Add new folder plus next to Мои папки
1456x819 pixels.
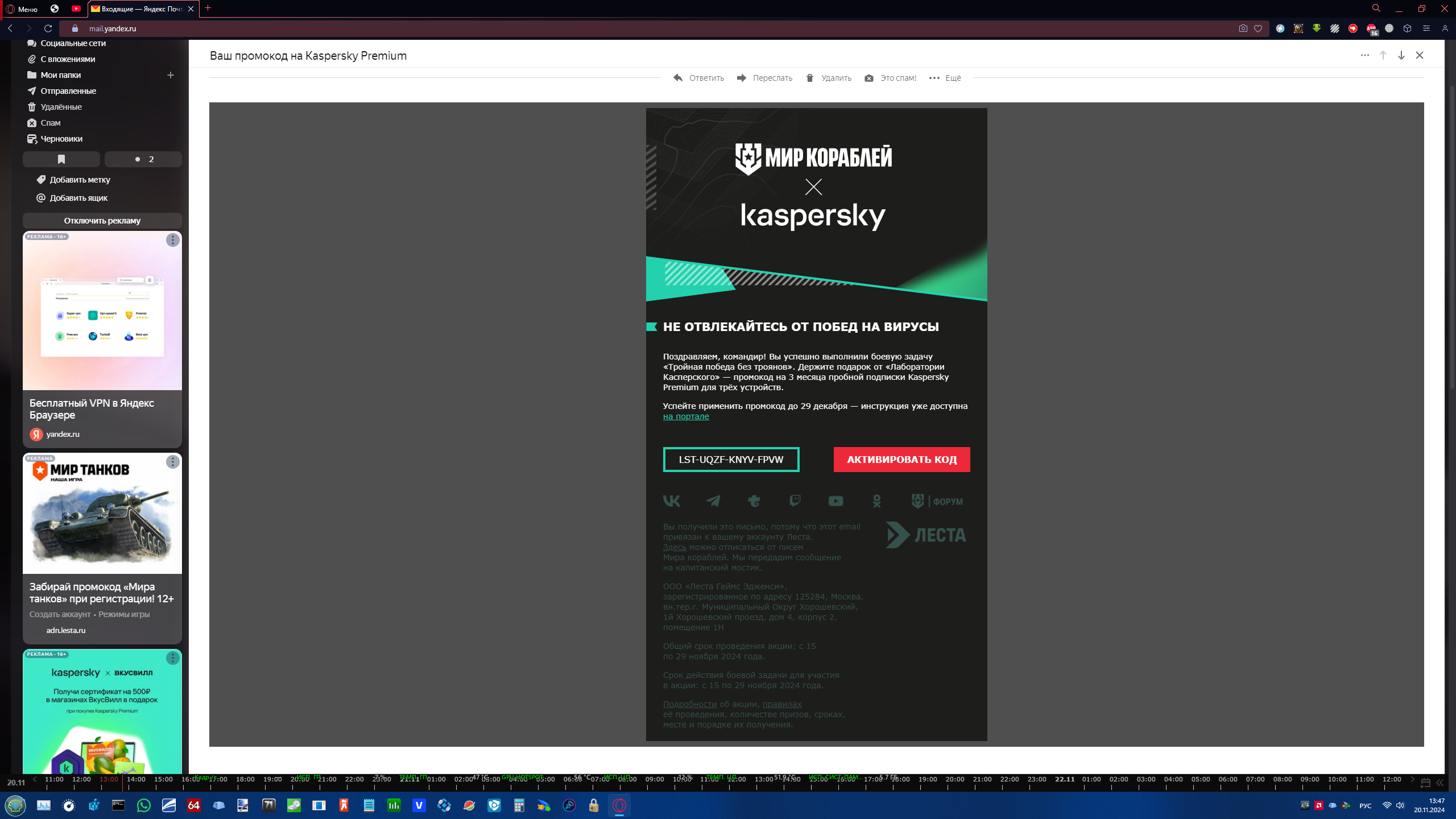coord(170,75)
